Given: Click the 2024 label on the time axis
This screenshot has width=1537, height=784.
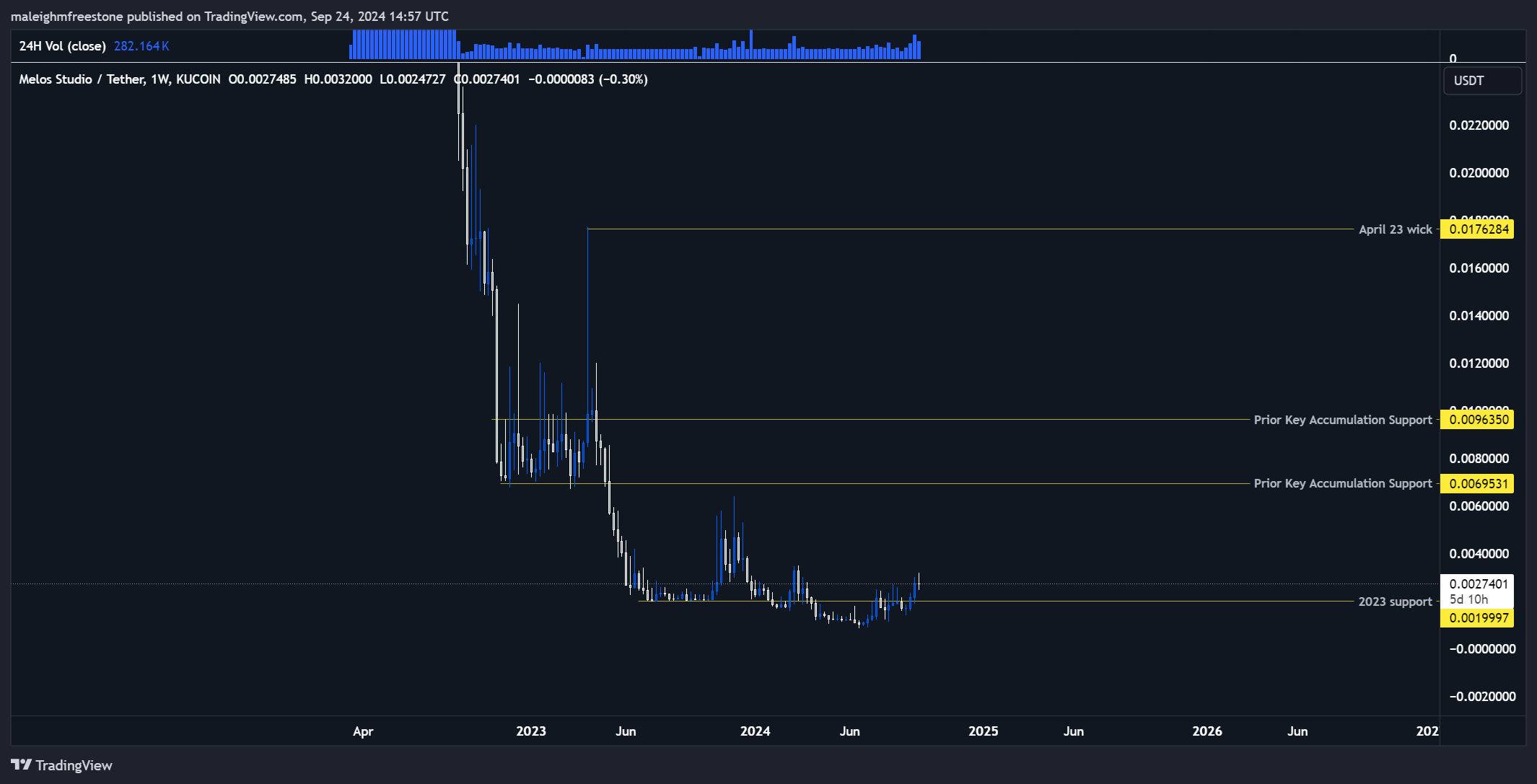Looking at the screenshot, I should 755,731.
